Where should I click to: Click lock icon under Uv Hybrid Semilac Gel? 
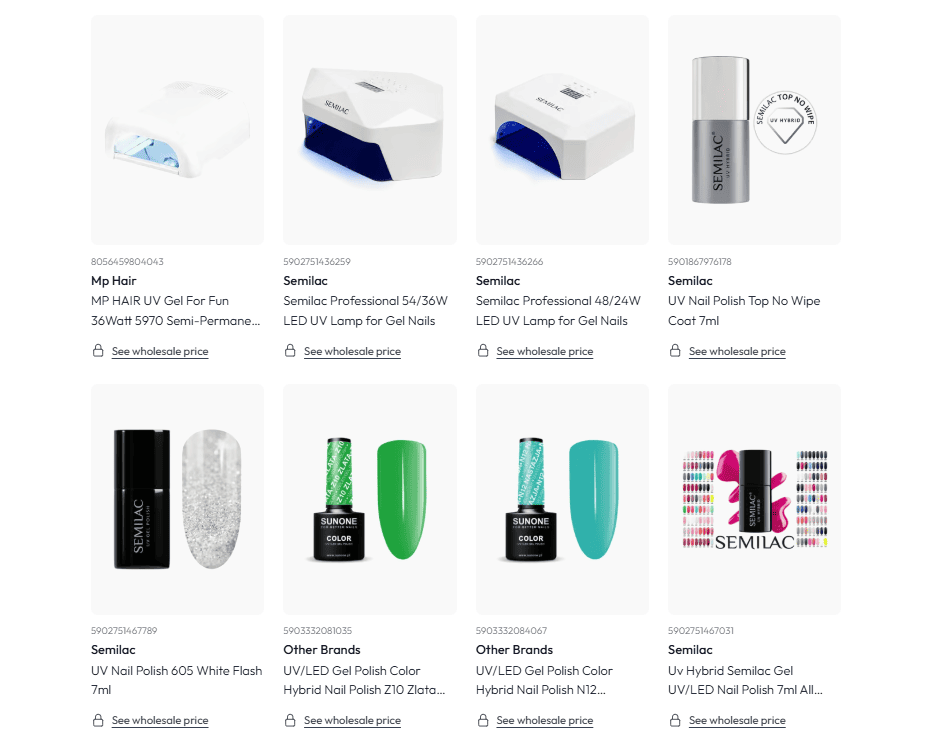pyautogui.click(x=675, y=719)
